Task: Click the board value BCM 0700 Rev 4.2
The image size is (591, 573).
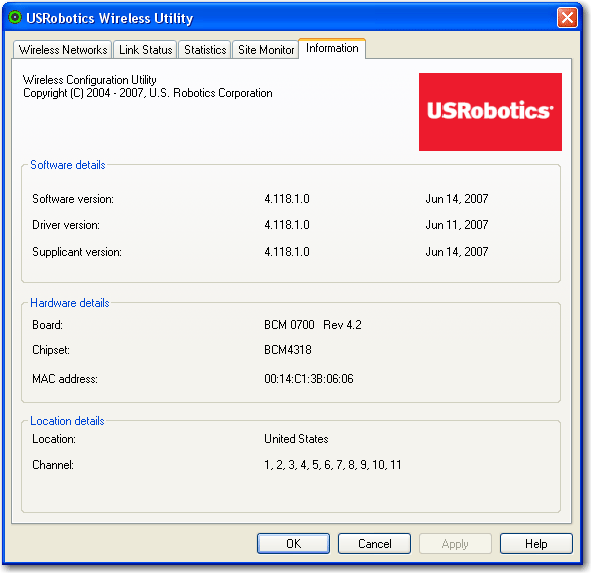Action: pyautogui.click(x=313, y=325)
